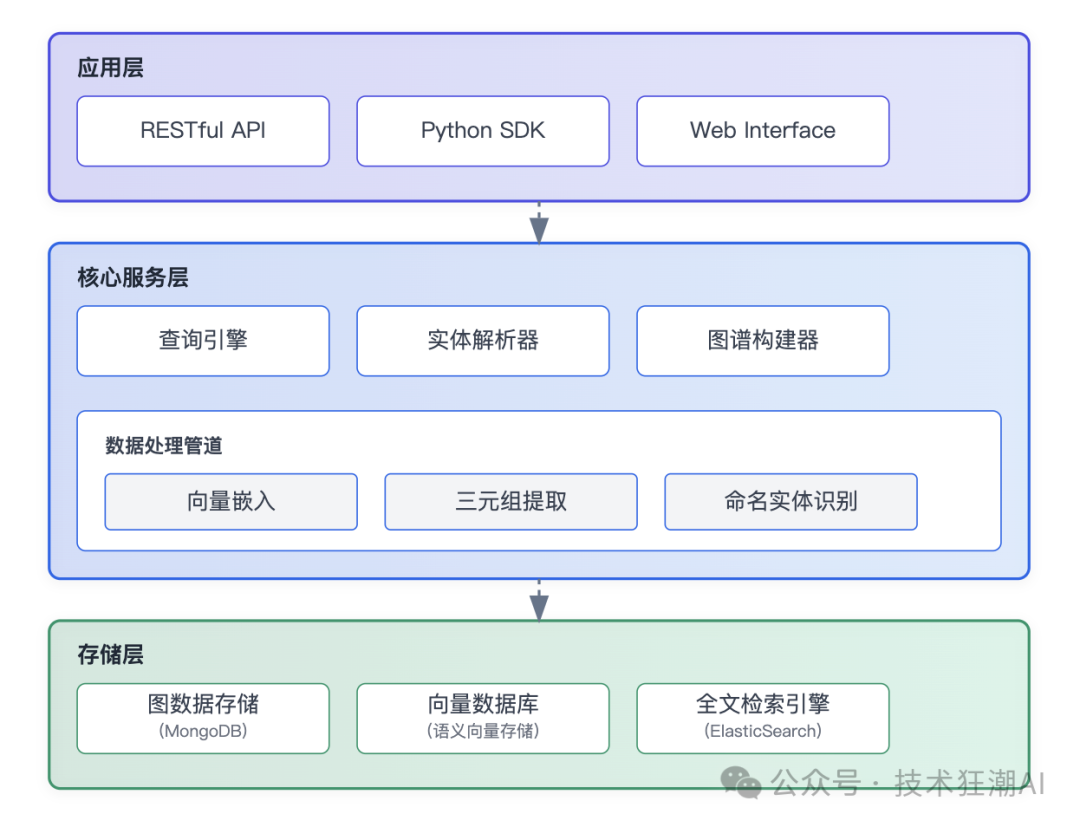This screenshot has height=827, width=1080.
Task: Click the 数据处理管道 panel label
Action: (x=164, y=446)
